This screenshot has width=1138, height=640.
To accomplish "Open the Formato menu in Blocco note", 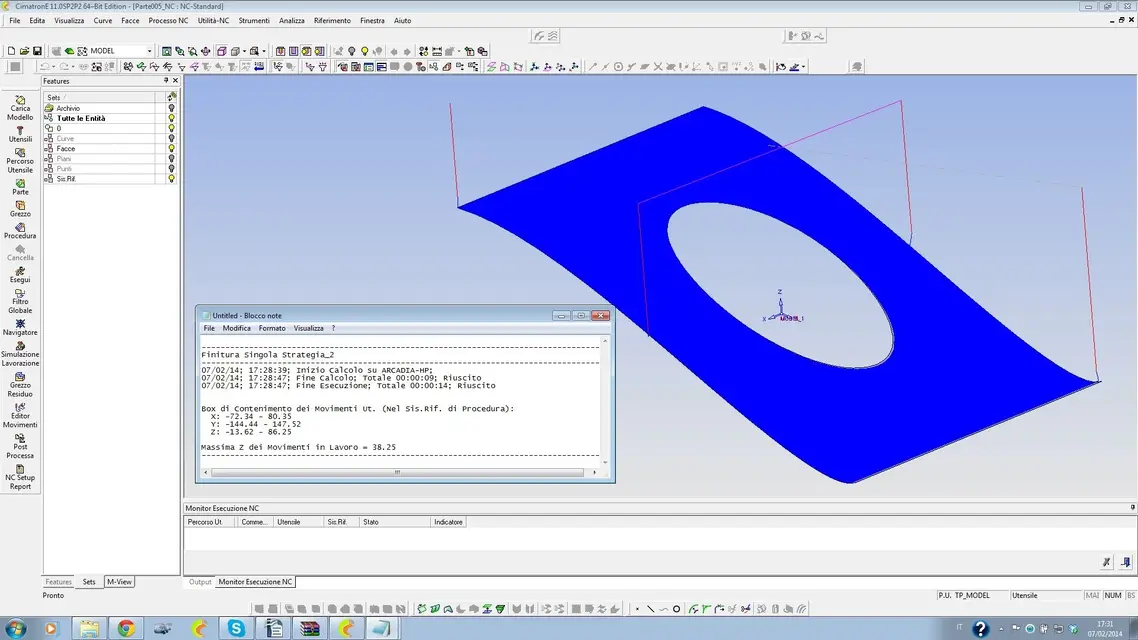I will [x=272, y=328].
